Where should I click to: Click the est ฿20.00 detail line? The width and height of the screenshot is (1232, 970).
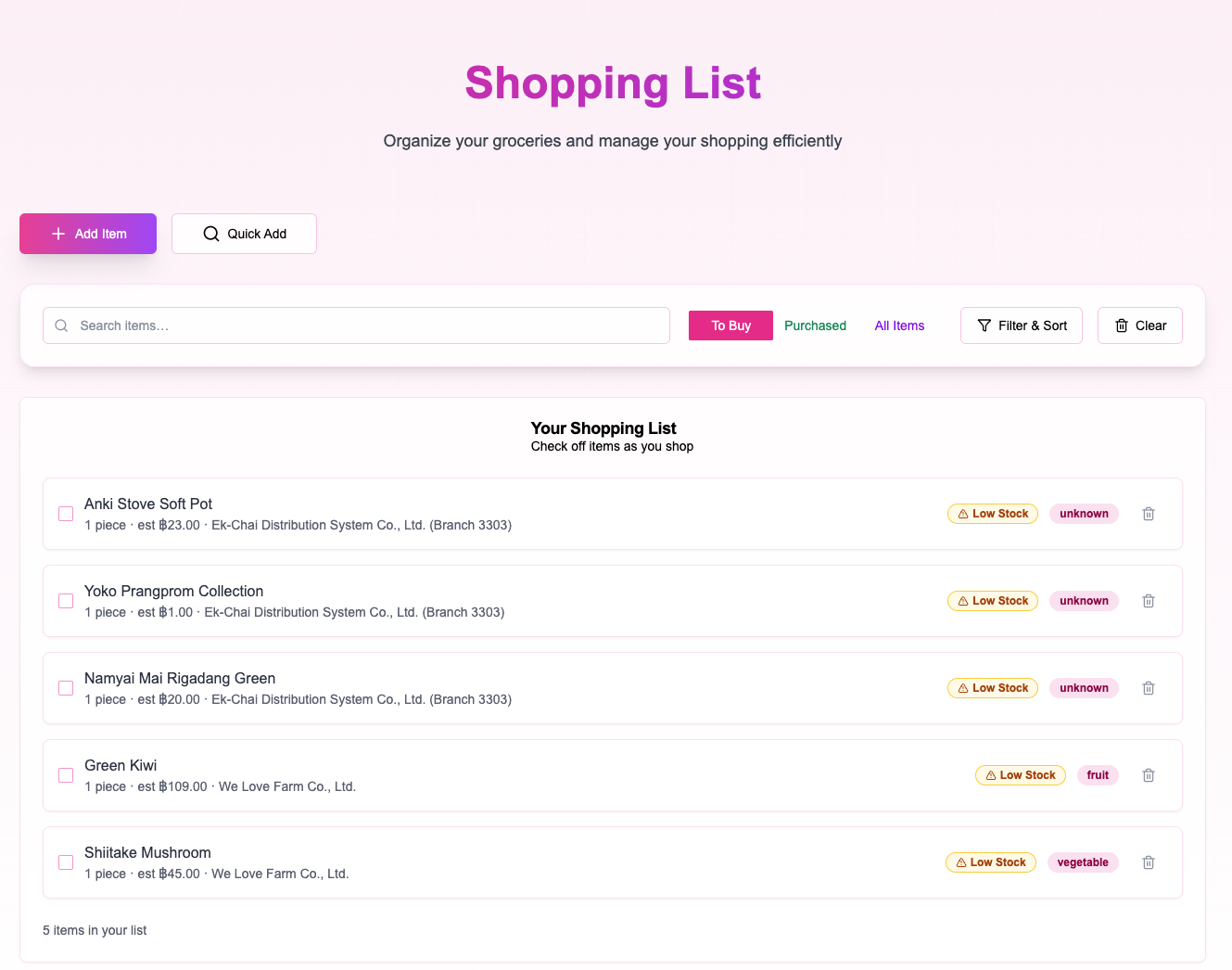coord(298,699)
